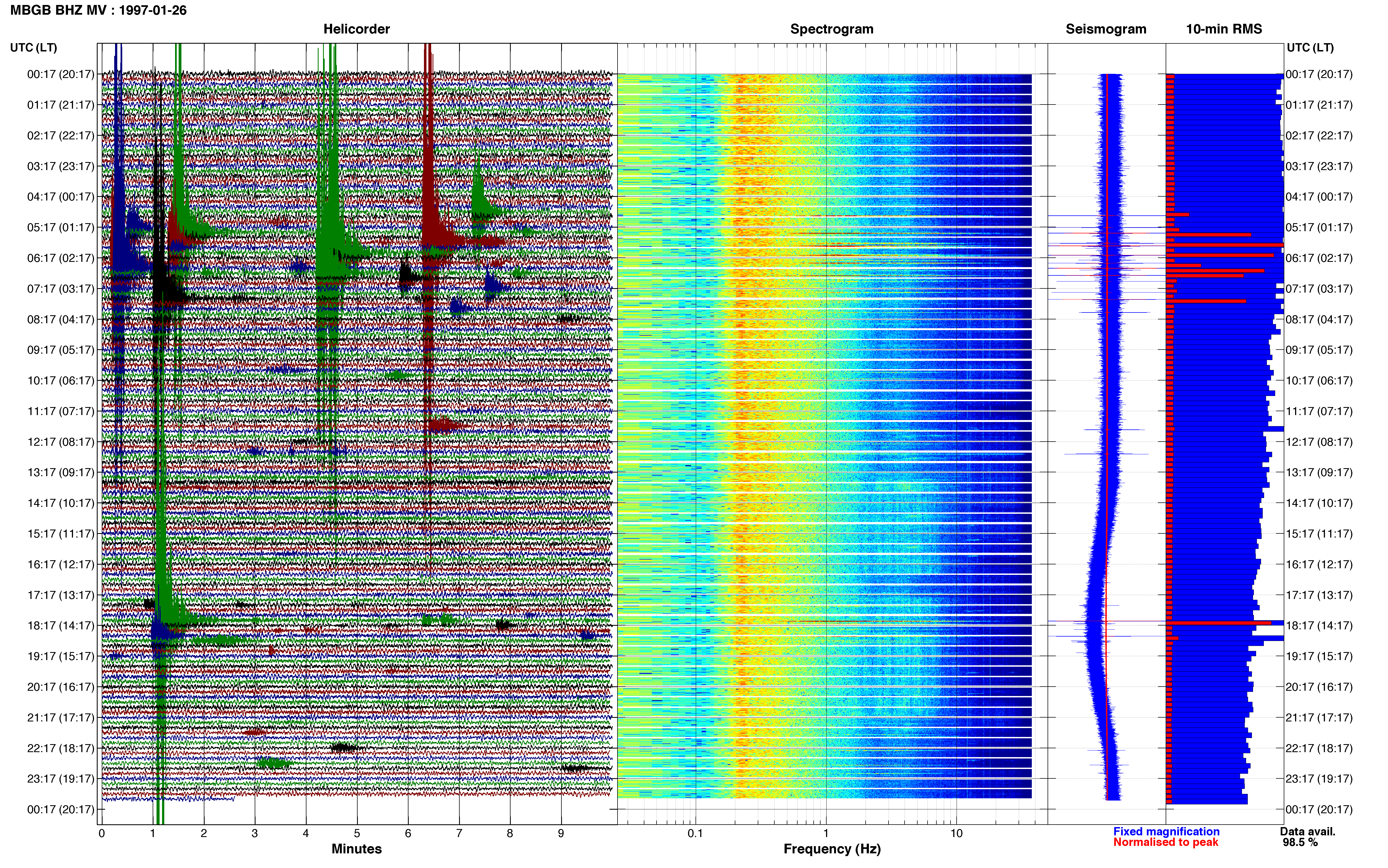This screenshot has width=1388, height=868.
Task: Click left time label '17:17 (13:17)'
Action: tap(61, 595)
